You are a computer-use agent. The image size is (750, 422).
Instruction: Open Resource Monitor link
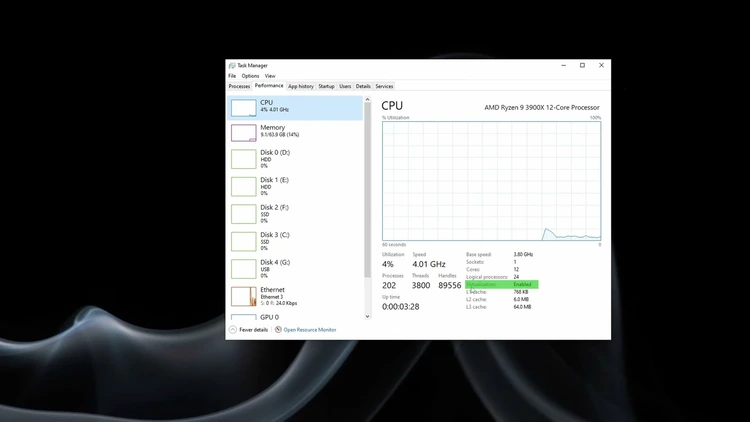(x=310, y=330)
